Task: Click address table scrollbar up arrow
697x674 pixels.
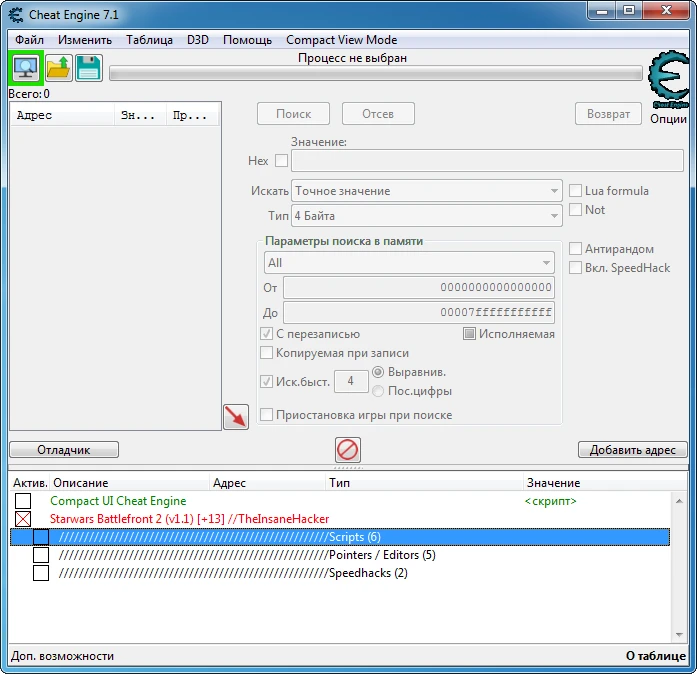Action: pos(679,501)
